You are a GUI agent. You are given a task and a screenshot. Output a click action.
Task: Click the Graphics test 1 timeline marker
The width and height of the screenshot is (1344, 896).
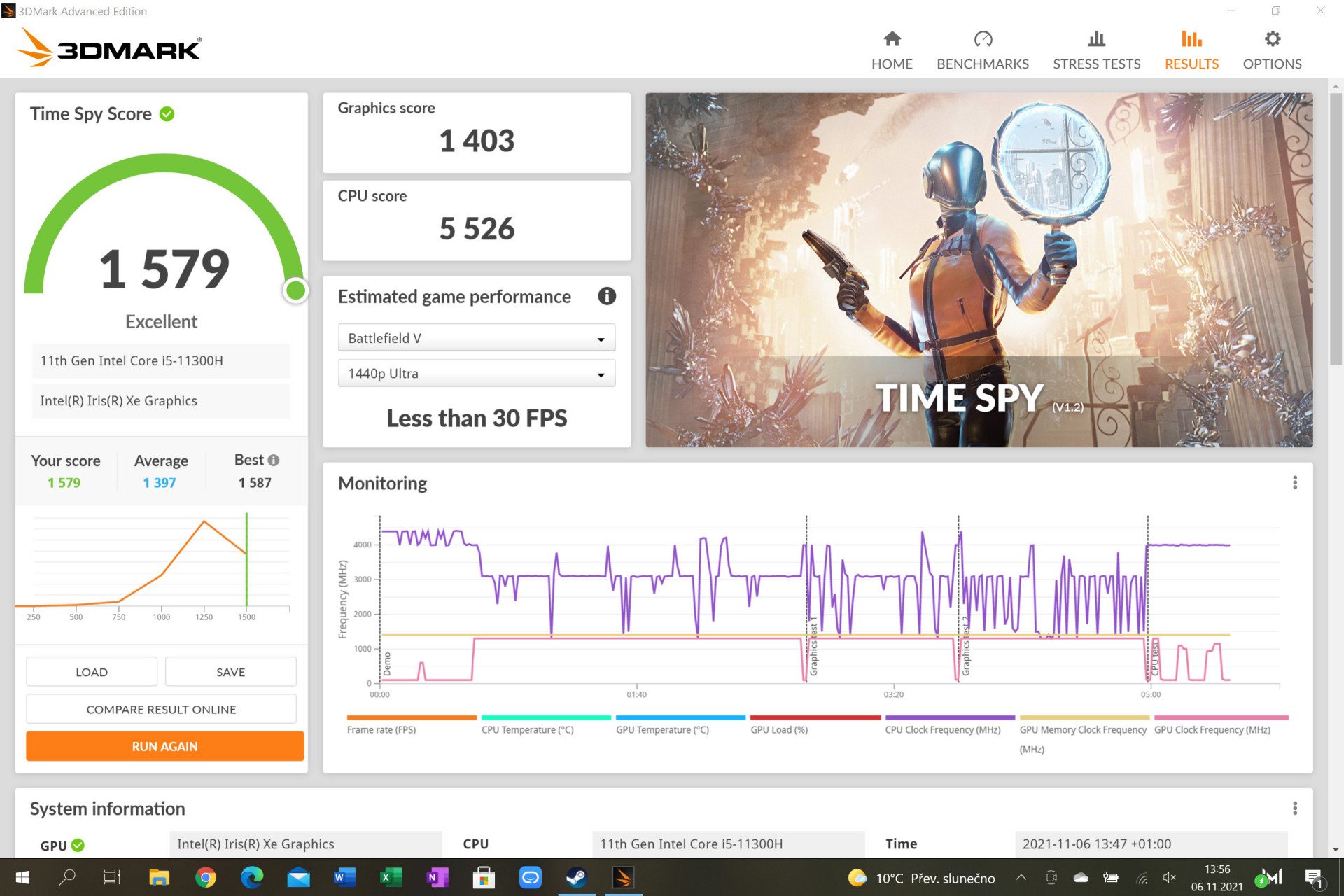coord(813,647)
